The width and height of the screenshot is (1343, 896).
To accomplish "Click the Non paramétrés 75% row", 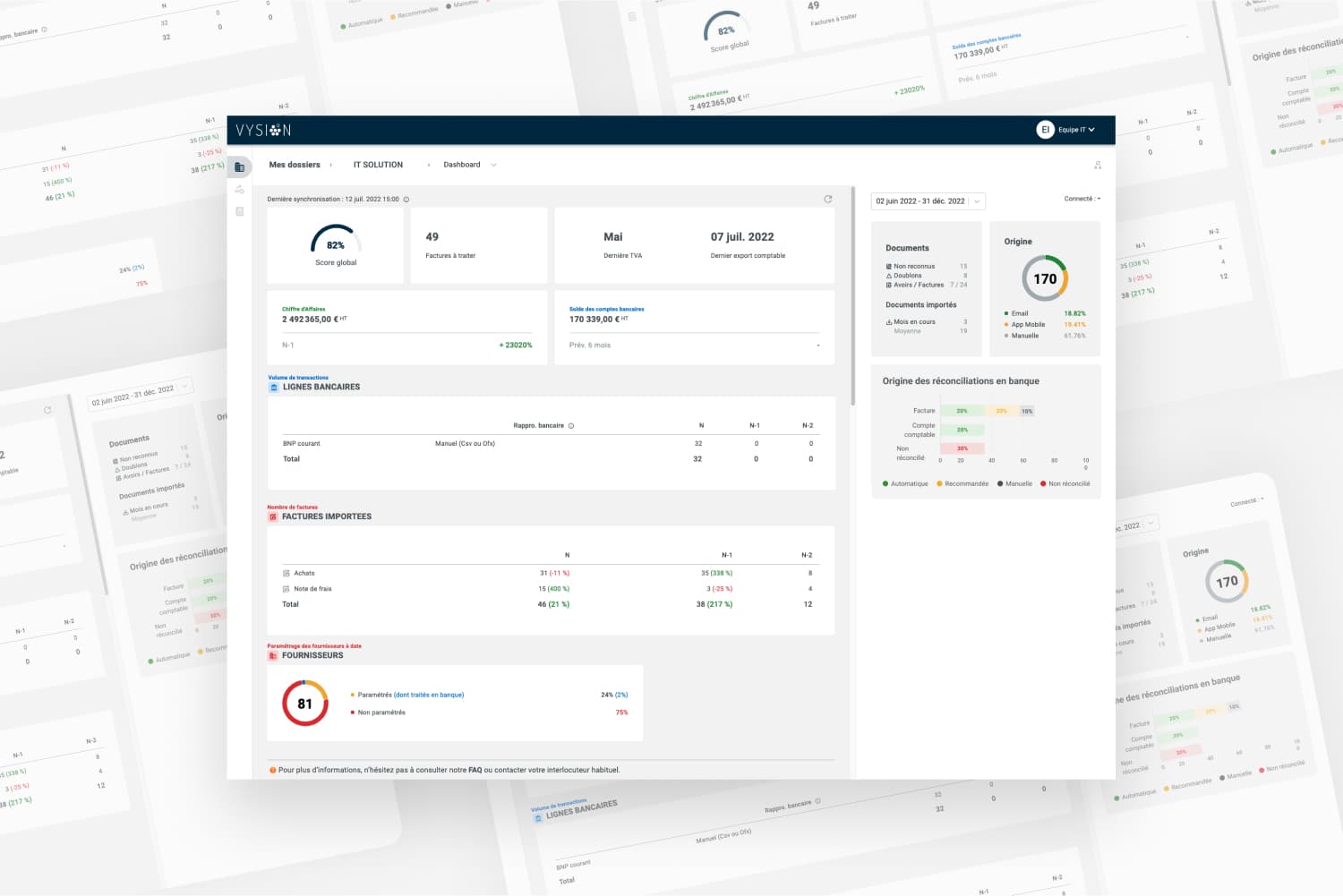I will [x=489, y=713].
